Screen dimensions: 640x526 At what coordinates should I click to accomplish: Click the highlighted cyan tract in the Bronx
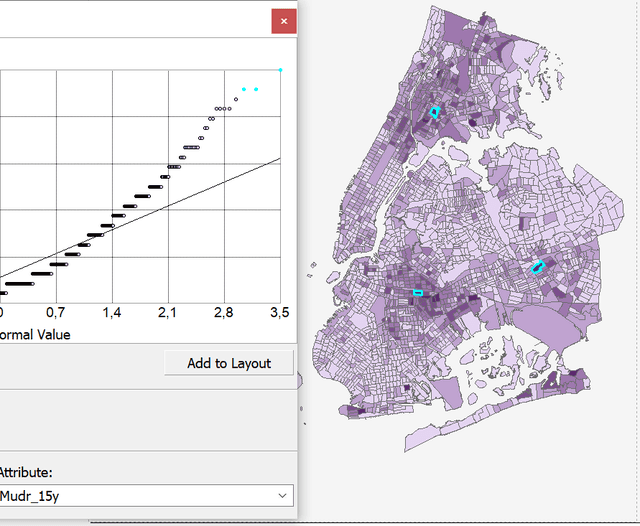pos(435,112)
